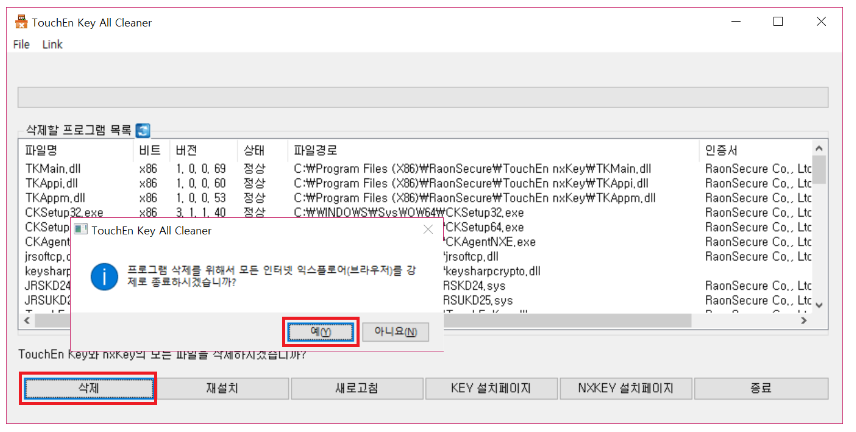
Task: Click the TKMain.dll file path
Action: pyautogui.click(x=472, y=169)
